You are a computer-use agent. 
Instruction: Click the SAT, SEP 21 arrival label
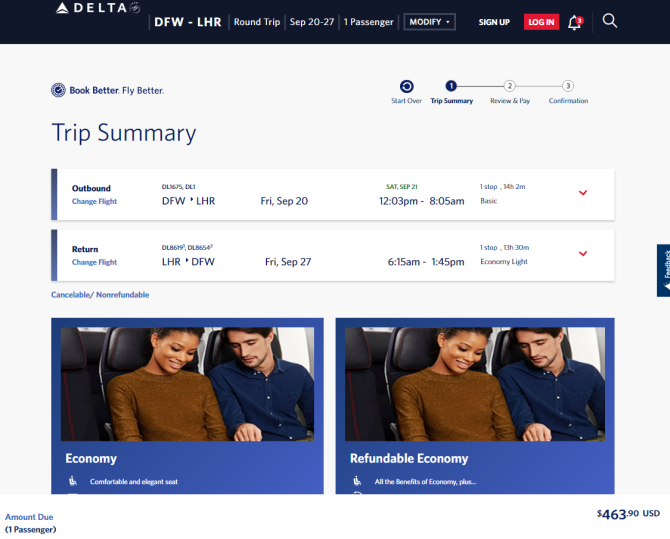coord(402,187)
